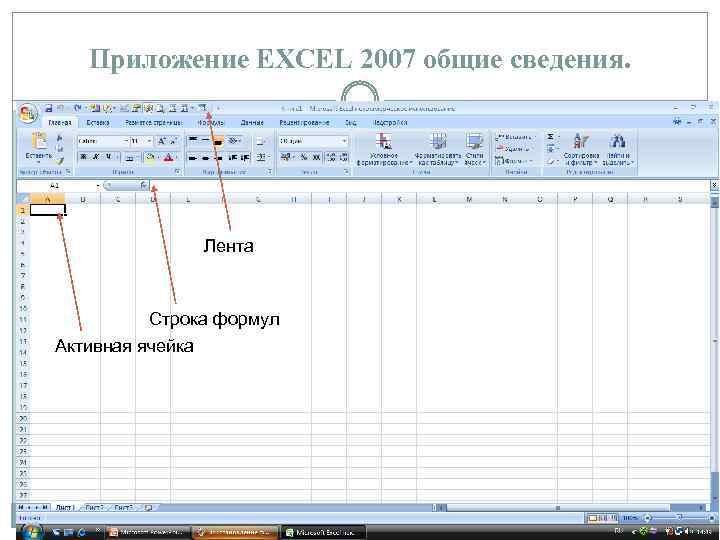The image size is (720, 540).
Task: Insert new worksheet tab icon
Action: (x=148, y=508)
